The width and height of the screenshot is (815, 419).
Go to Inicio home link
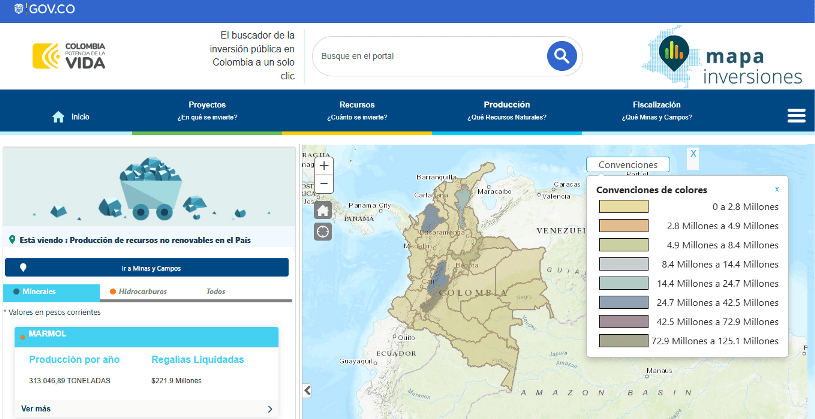[71, 117]
